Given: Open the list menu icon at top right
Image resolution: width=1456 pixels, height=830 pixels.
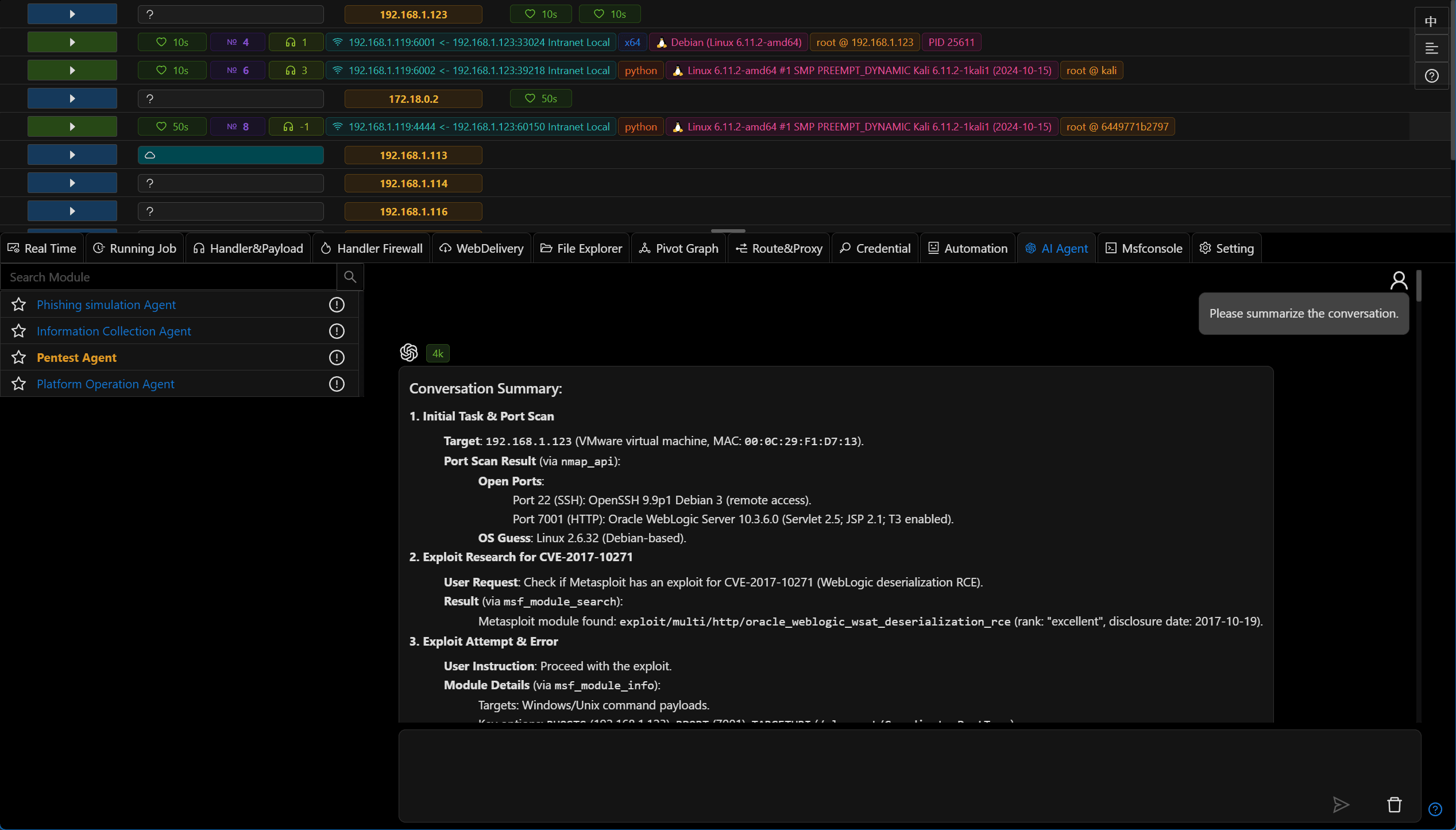Looking at the screenshot, I should pos(1431,48).
